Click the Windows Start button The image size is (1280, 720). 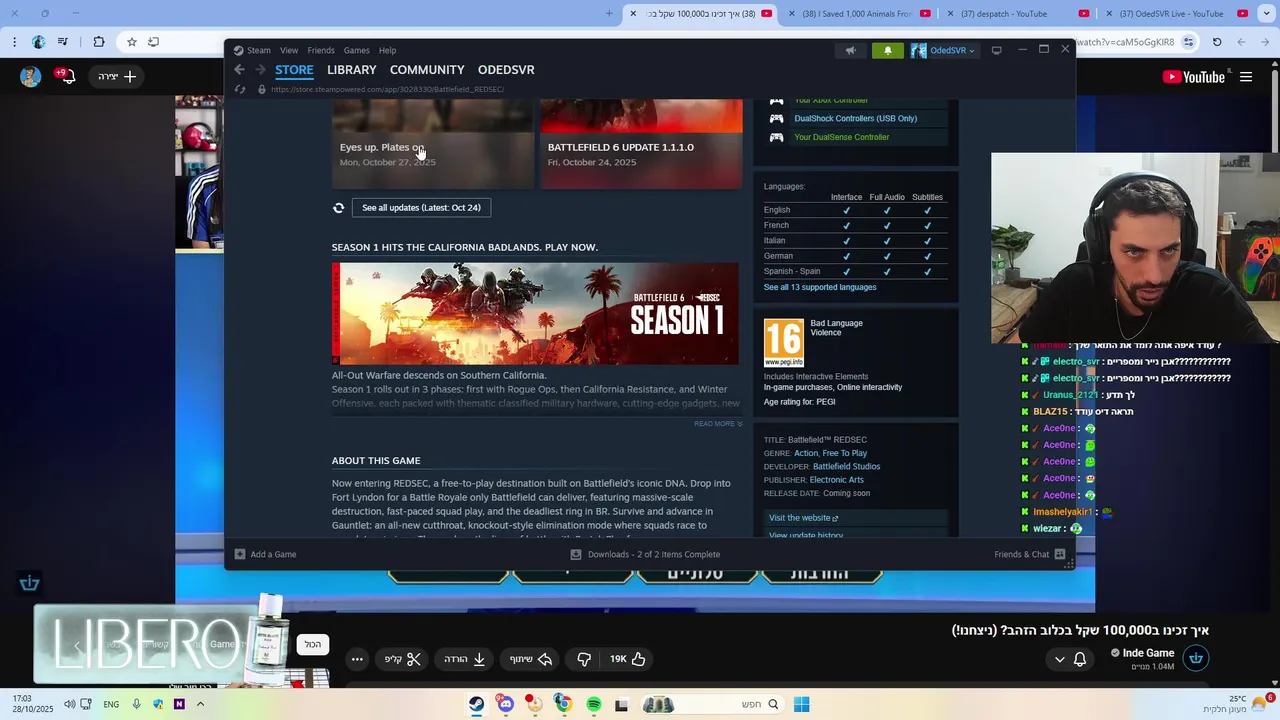click(801, 704)
